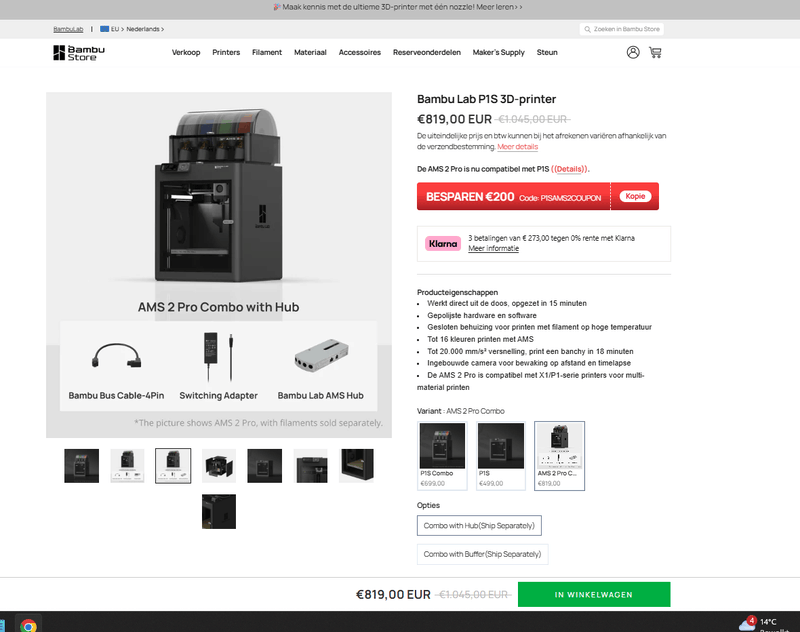The height and width of the screenshot is (632, 800).
Task: Select the eighth thumbnail in second row
Action: [219, 511]
